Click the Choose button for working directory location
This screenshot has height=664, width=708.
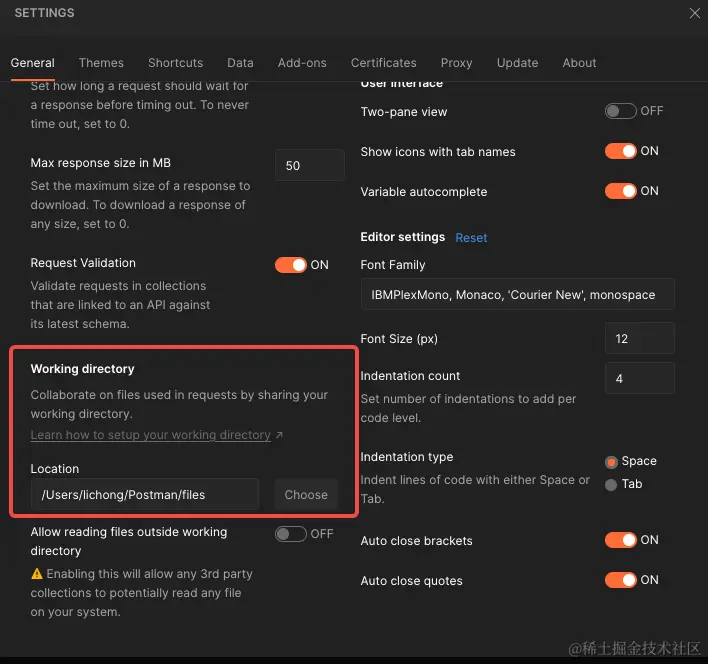coord(306,494)
